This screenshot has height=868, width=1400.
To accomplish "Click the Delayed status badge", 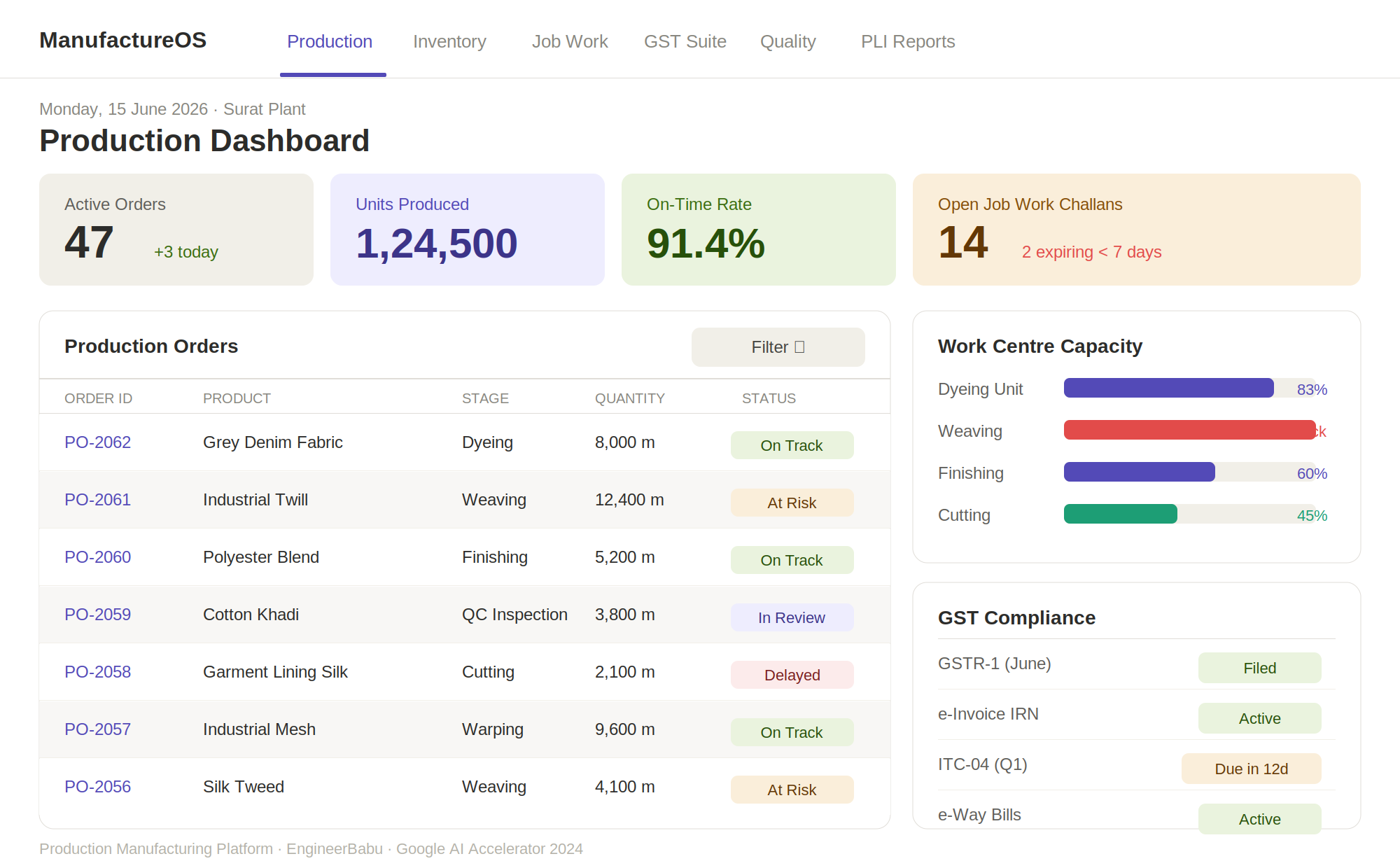I will tap(792, 675).
